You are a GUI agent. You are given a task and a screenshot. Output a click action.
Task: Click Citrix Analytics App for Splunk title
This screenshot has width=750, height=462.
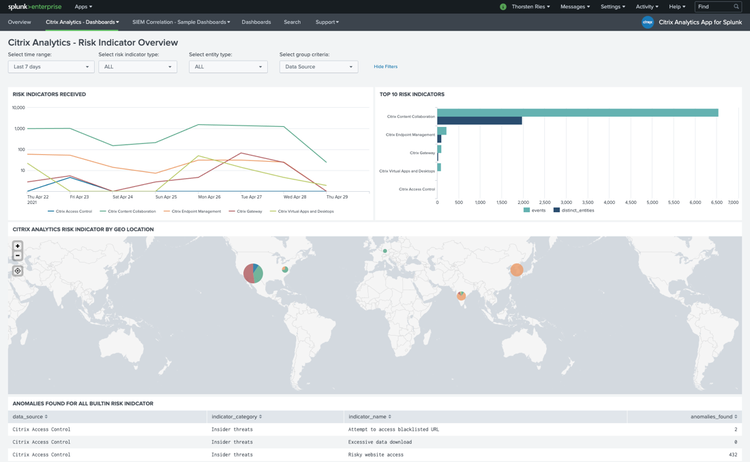pos(700,22)
